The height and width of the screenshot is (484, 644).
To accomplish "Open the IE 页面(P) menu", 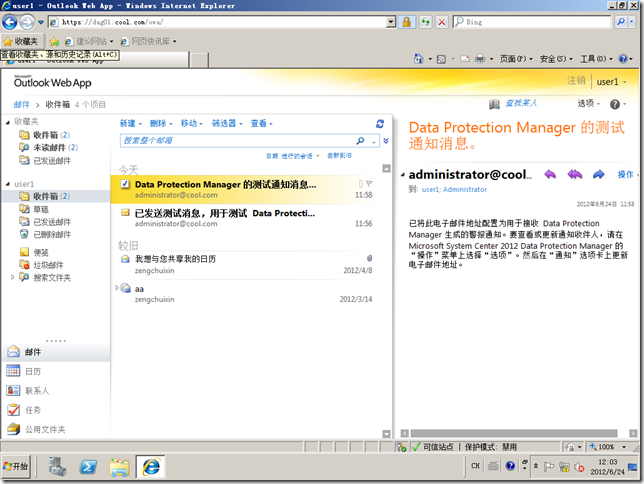I will coord(516,59).
